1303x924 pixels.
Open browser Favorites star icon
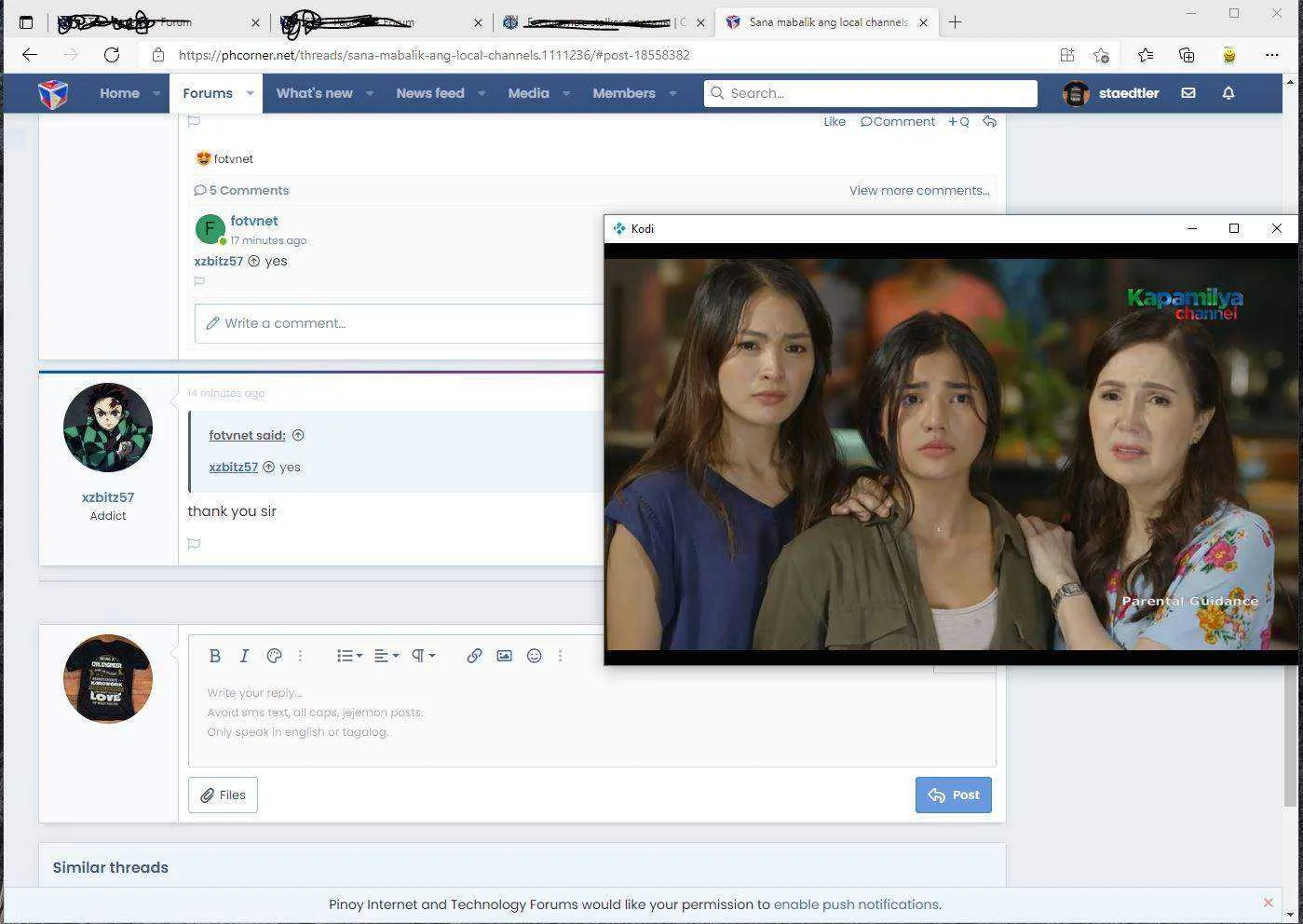[x=1146, y=55]
